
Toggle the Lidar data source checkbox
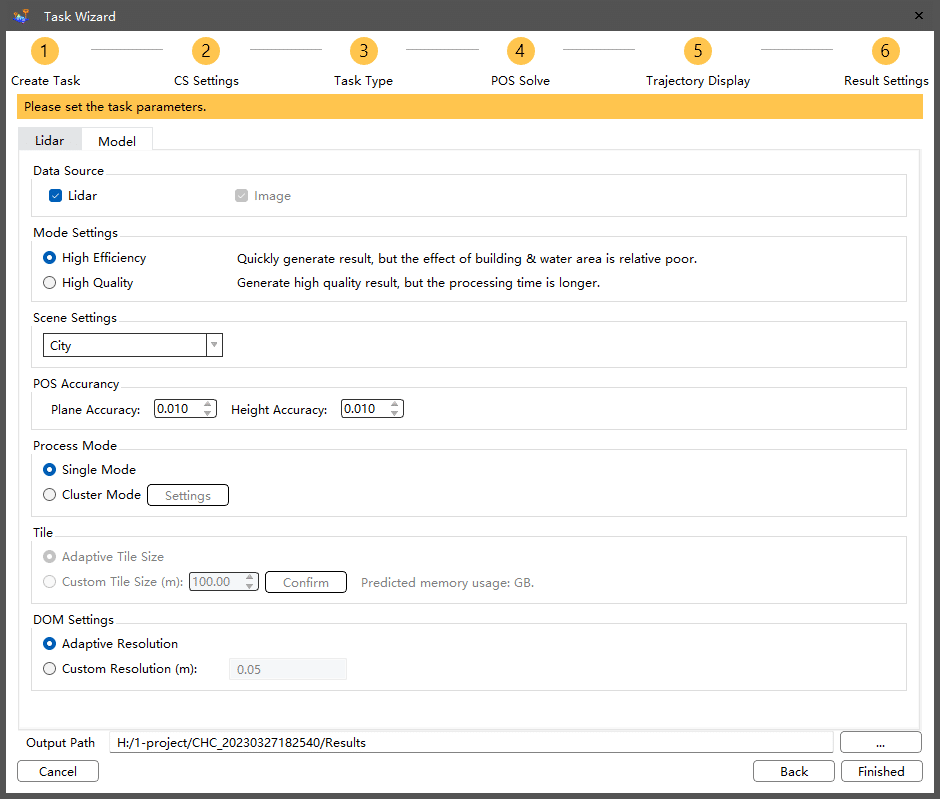56,196
